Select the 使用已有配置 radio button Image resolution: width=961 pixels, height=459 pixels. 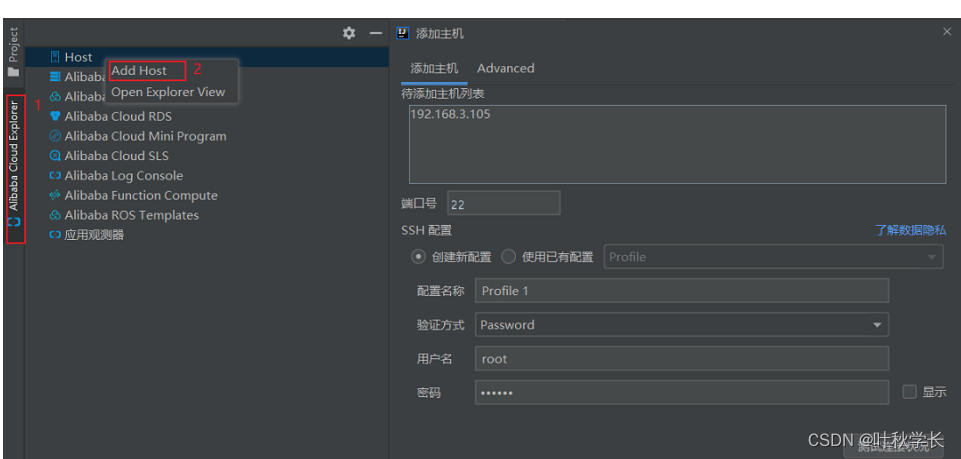(x=509, y=257)
